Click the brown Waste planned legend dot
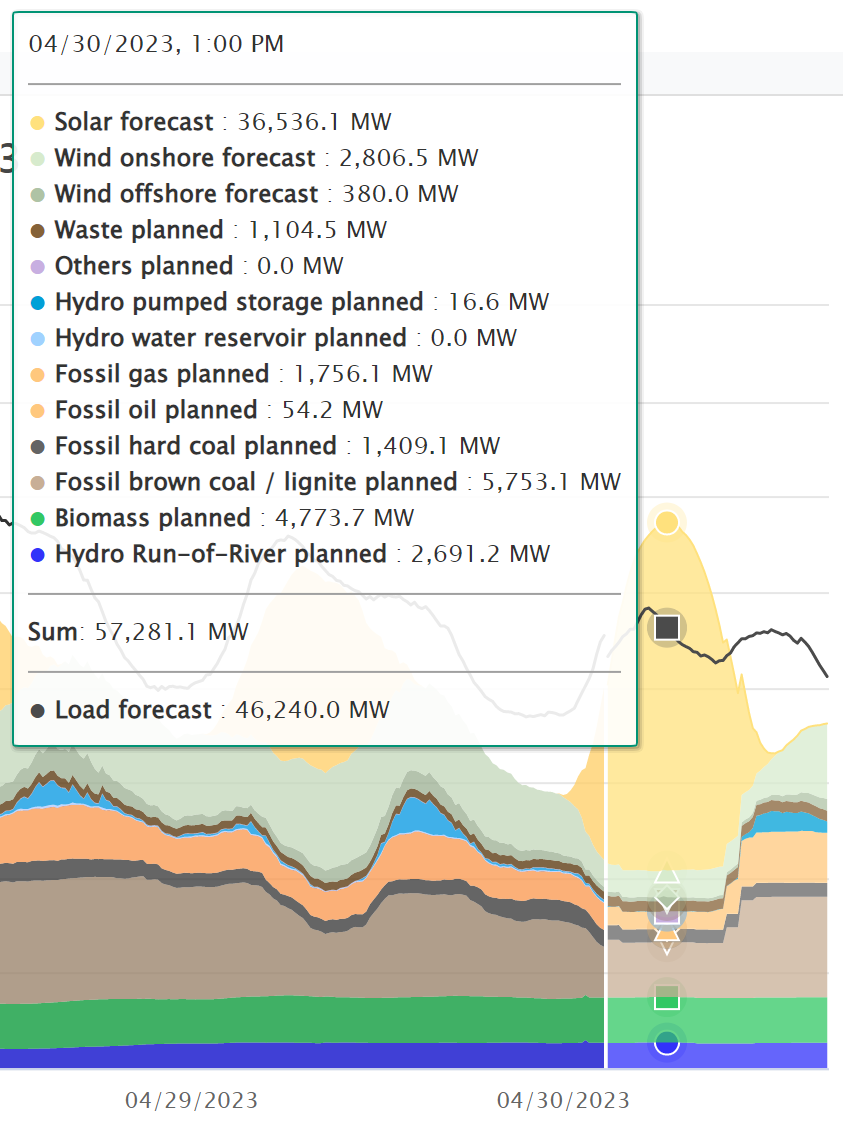Image resolution: width=843 pixels, height=1125 pixels. 37,231
